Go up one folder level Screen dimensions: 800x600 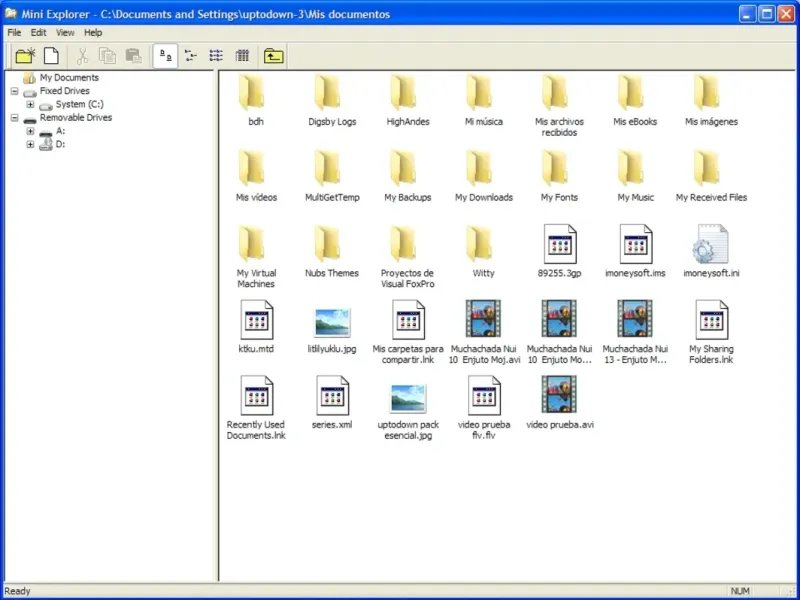pos(273,56)
